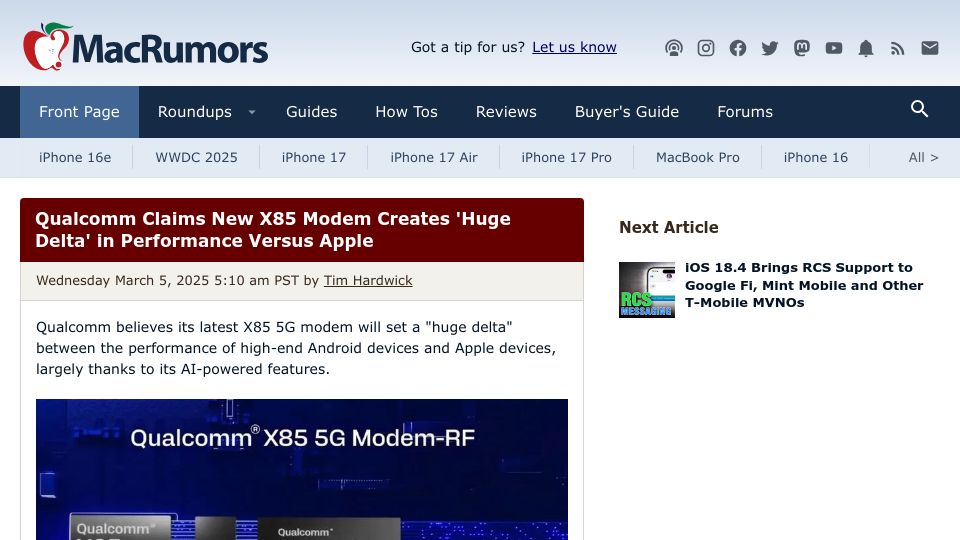The image size is (960, 540).
Task: Click the notifications bell icon
Action: 866,48
